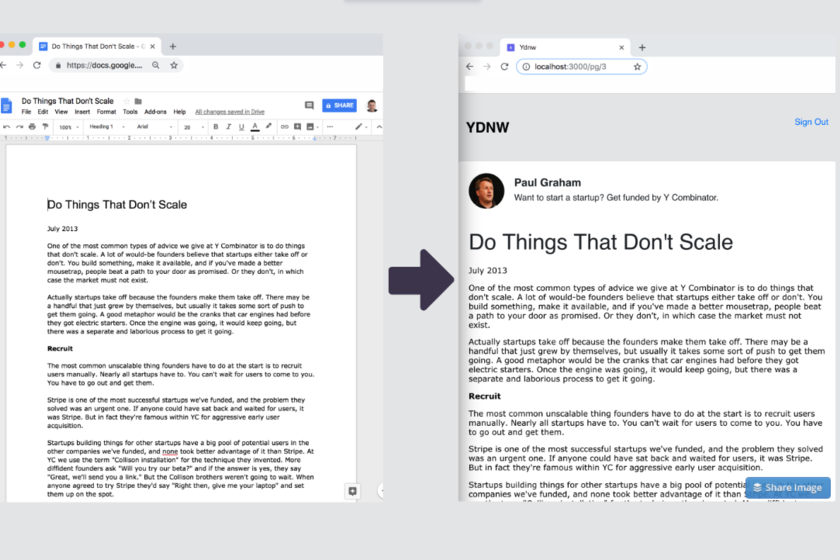Open the Edit menu
This screenshot has height=560, width=840.
click(43, 112)
